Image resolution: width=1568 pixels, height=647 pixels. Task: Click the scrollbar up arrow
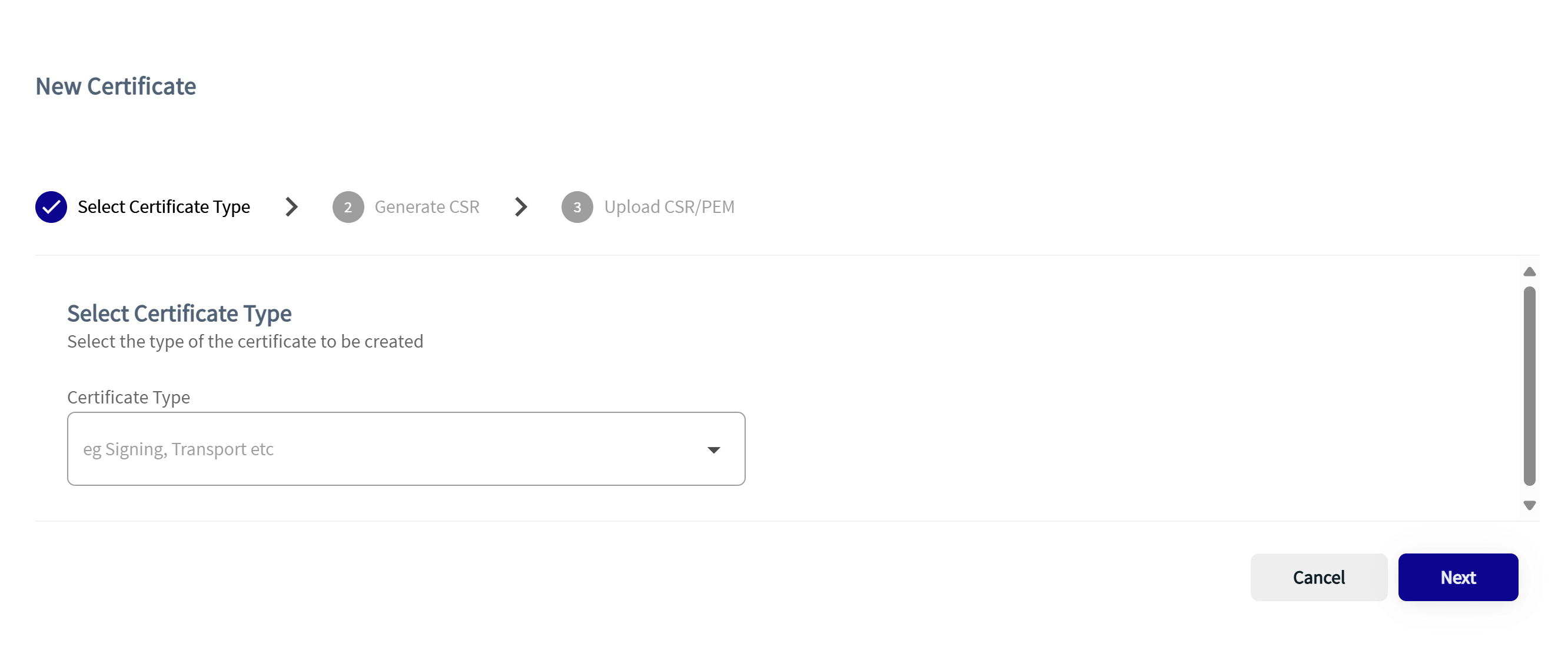point(1529,271)
